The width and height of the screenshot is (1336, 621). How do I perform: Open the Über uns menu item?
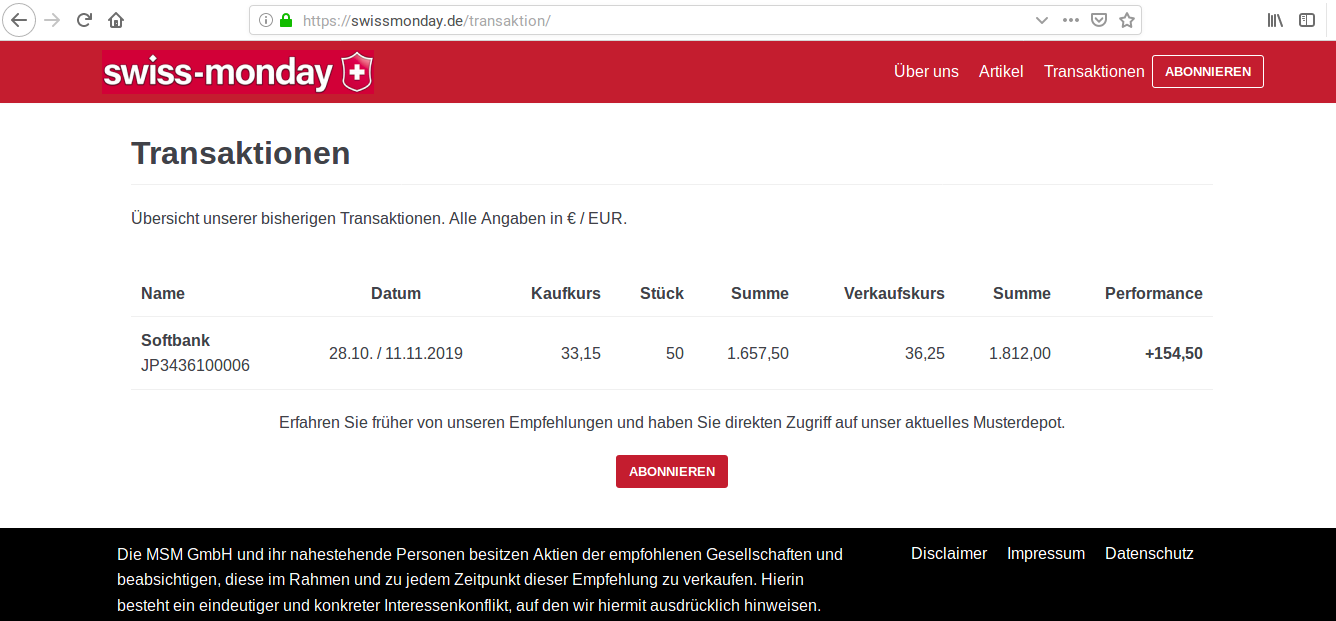pos(926,72)
